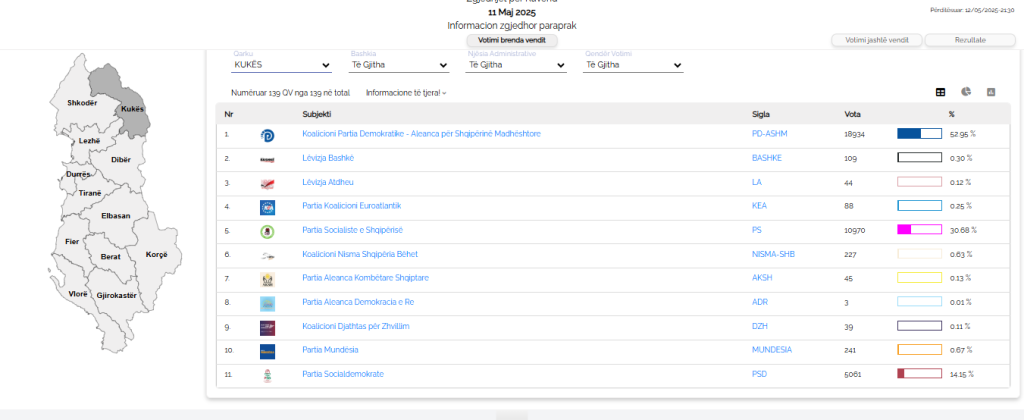Click the Sigla column header
The image size is (1024, 420).
[761, 114]
